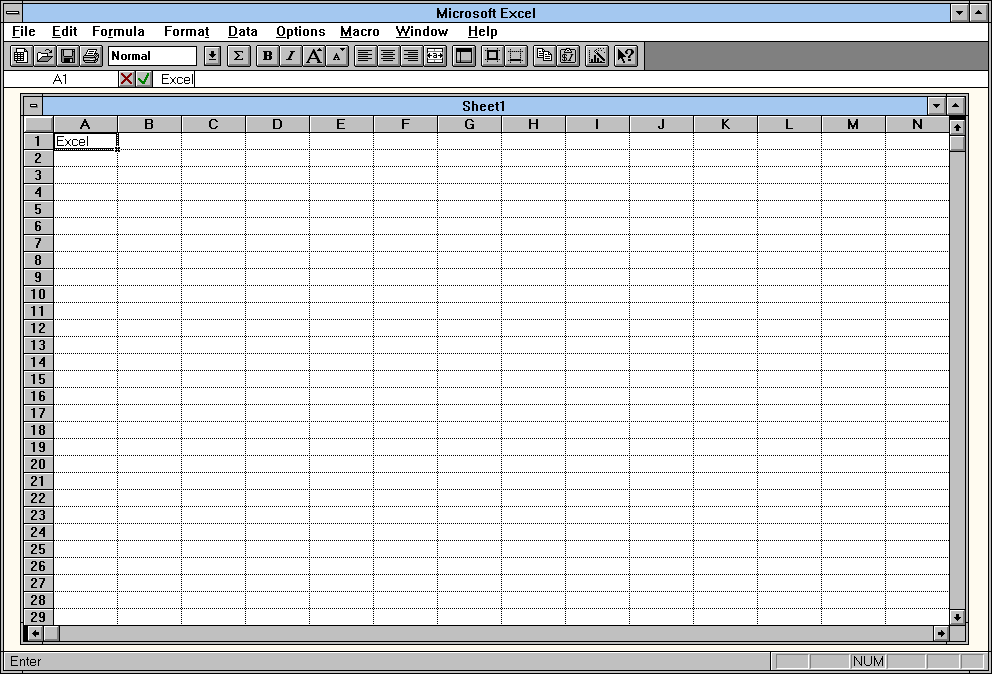Image resolution: width=992 pixels, height=674 pixels.
Task: Open the Options menu
Action: click(x=301, y=32)
